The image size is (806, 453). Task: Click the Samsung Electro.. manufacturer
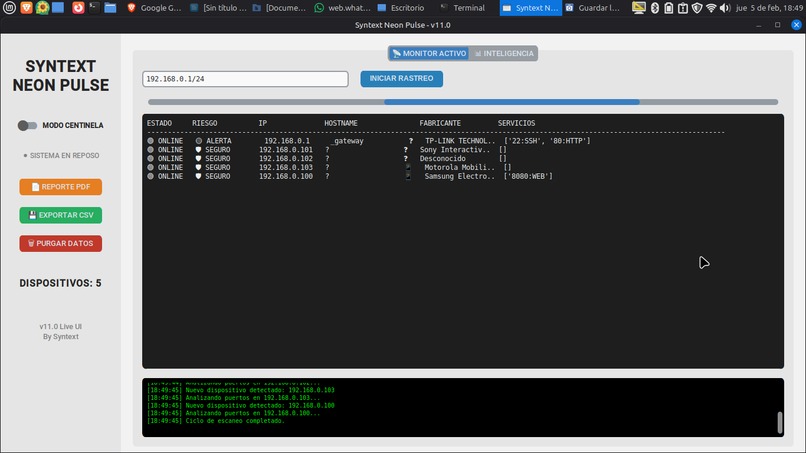[460, 176]
